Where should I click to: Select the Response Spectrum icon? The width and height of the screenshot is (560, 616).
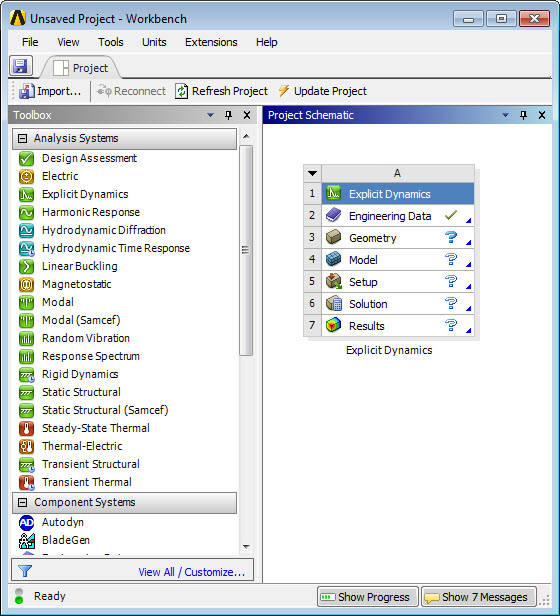point(26,357)
